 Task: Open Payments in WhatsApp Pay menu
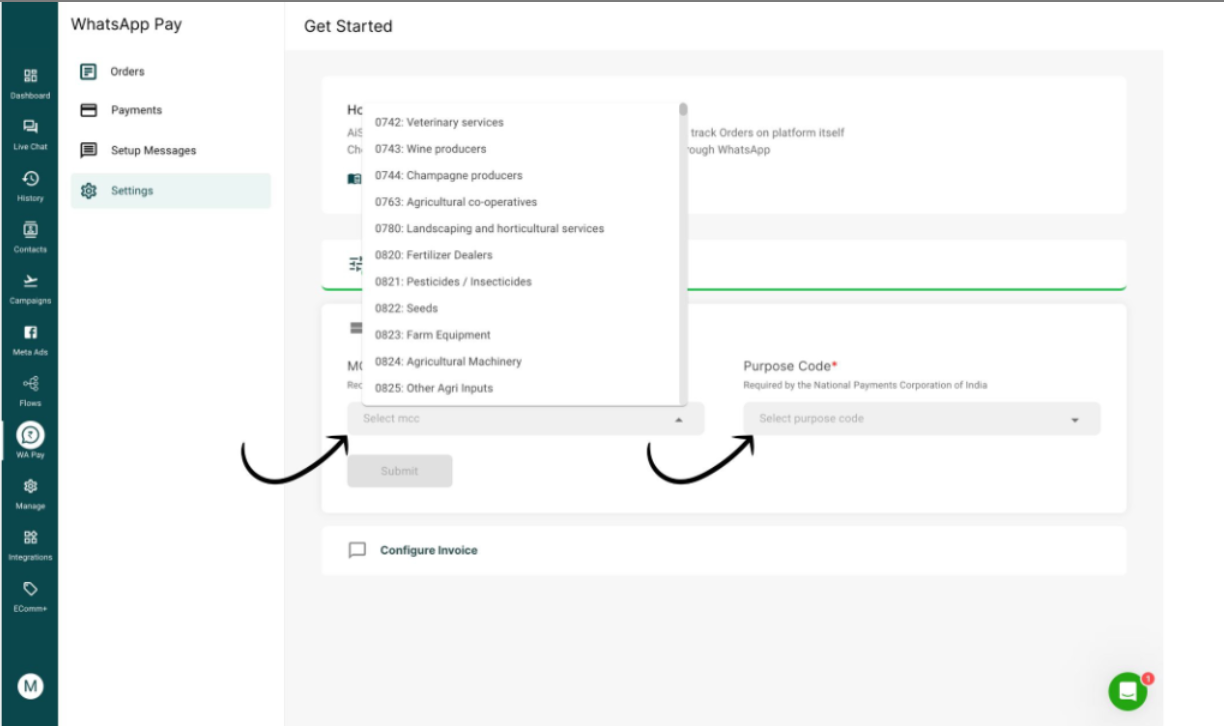pos(170,110)
